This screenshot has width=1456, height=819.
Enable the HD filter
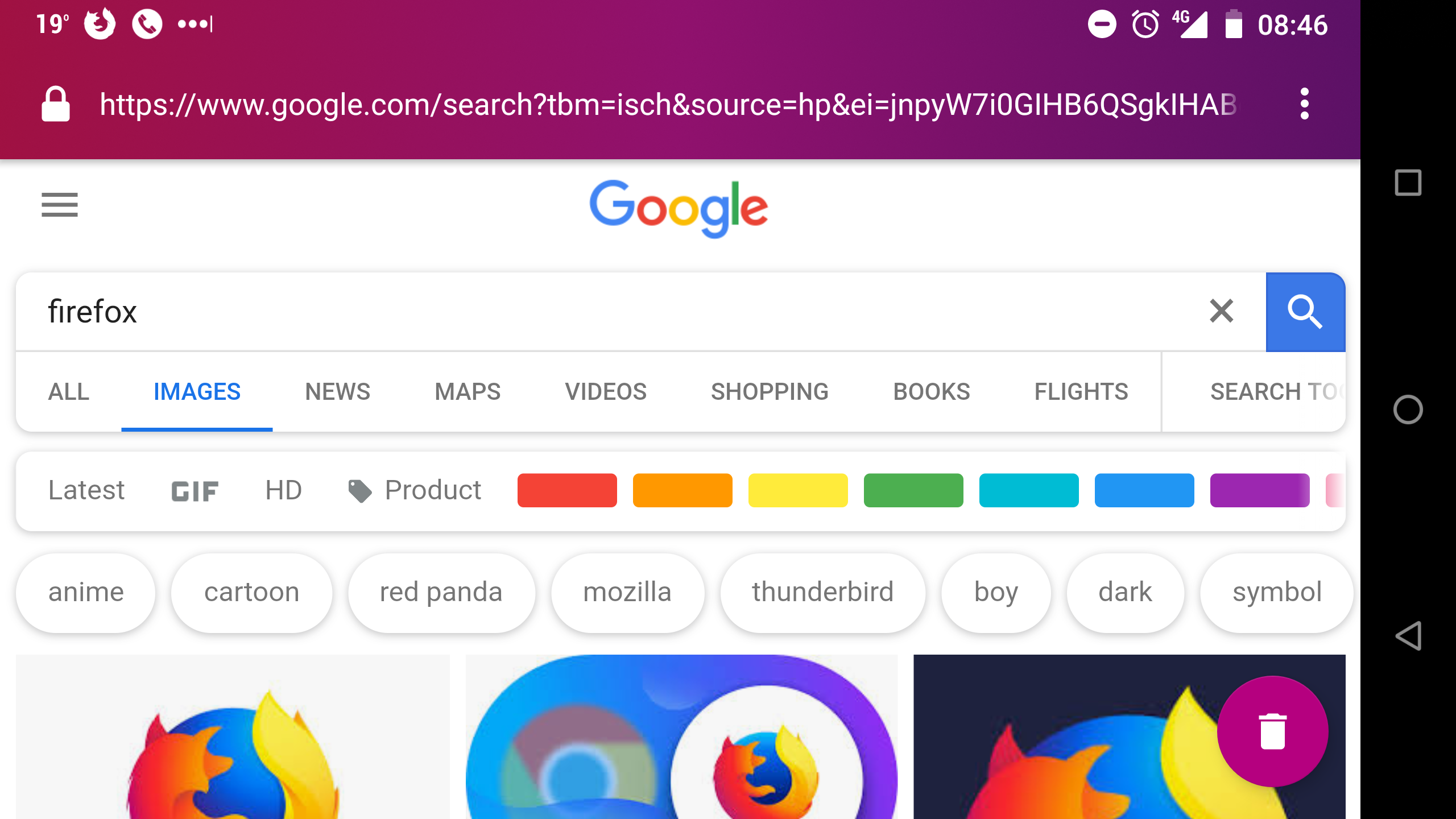[283, 490]
